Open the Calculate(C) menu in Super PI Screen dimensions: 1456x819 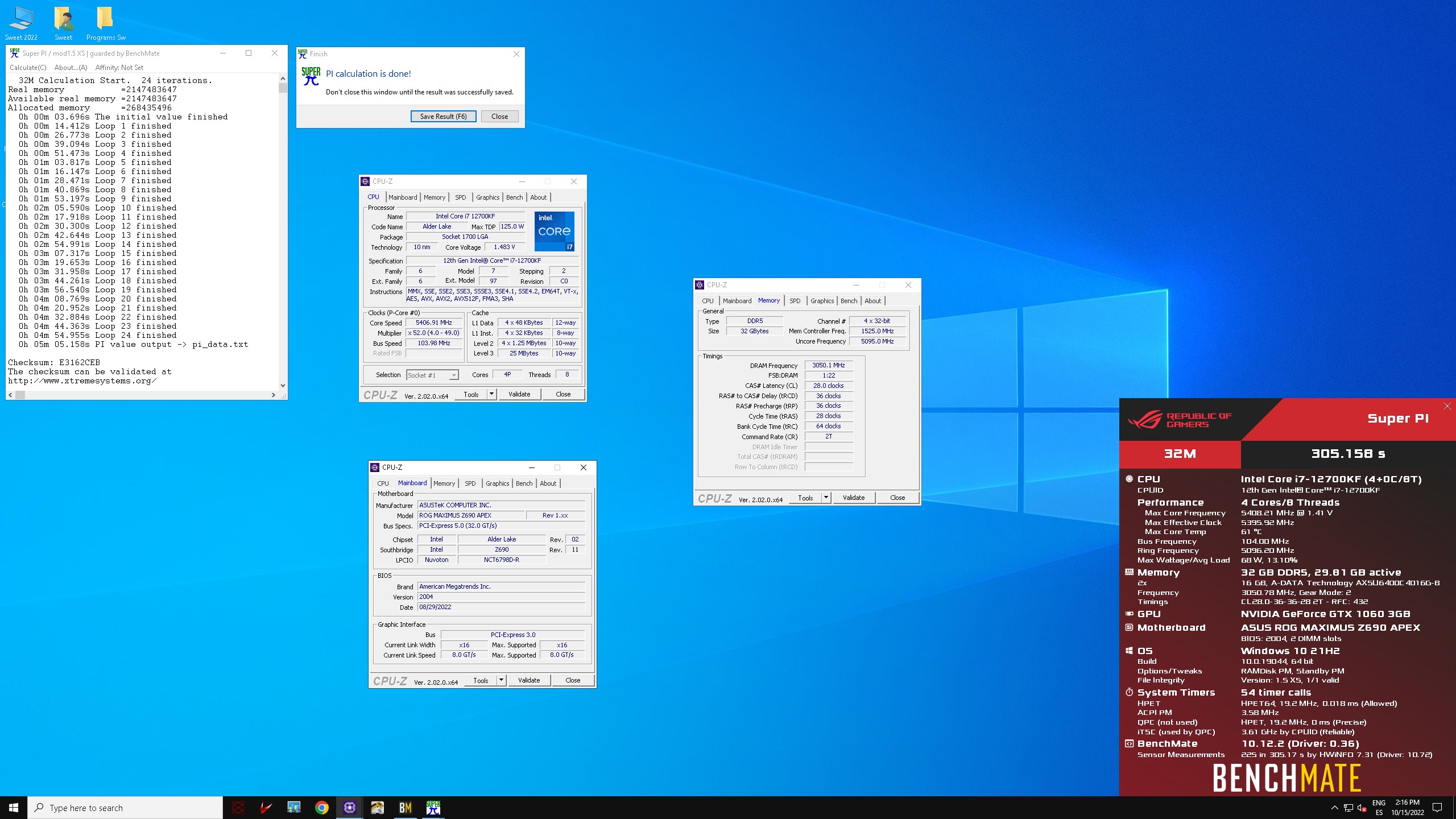[28, 67]
